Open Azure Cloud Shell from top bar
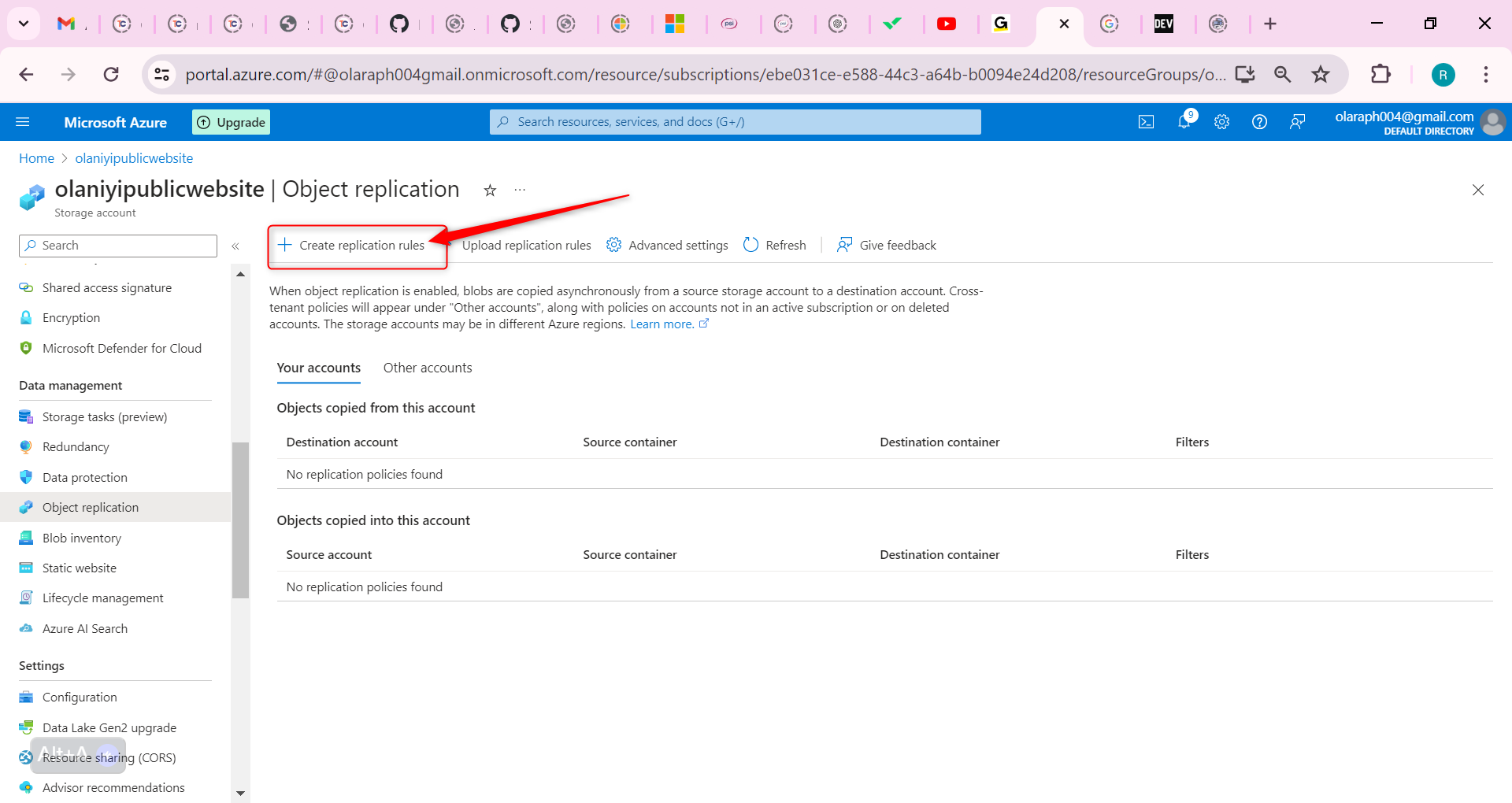The height and width of the screenshot is (803, 1512). coord(1146,121)
